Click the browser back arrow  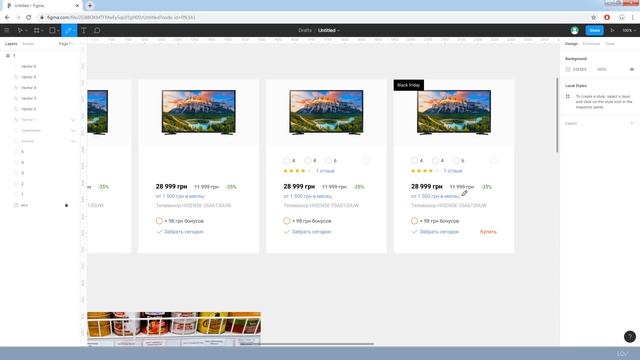pyautogui.click(x=7, y=18)
